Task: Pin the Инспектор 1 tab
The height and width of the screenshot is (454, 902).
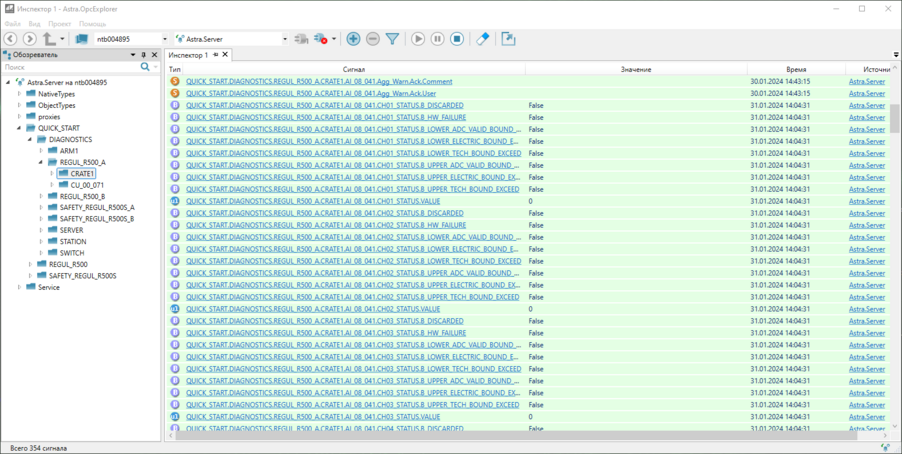Action: [x=216, y=55]
